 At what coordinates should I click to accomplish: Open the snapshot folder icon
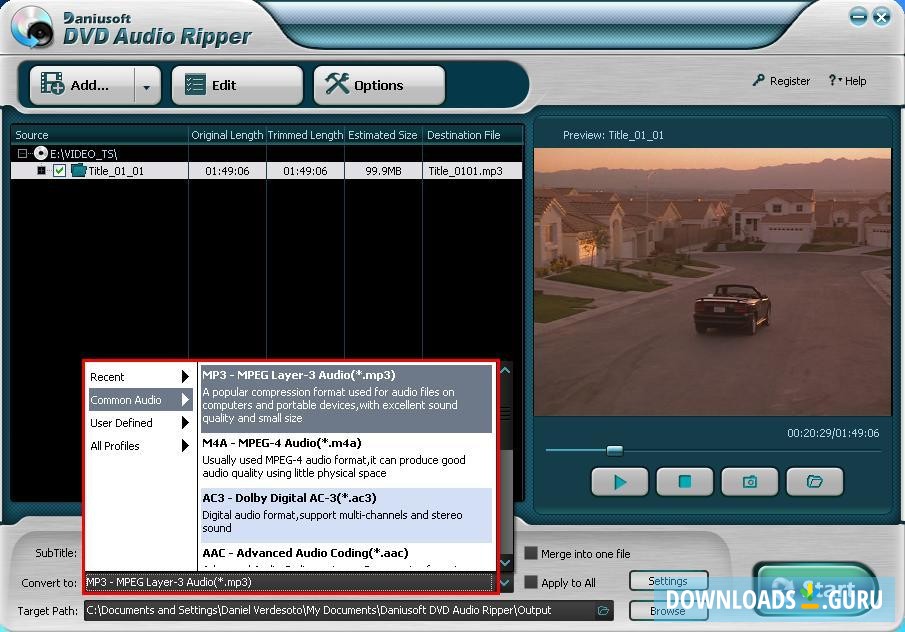(x=815, y=482)
